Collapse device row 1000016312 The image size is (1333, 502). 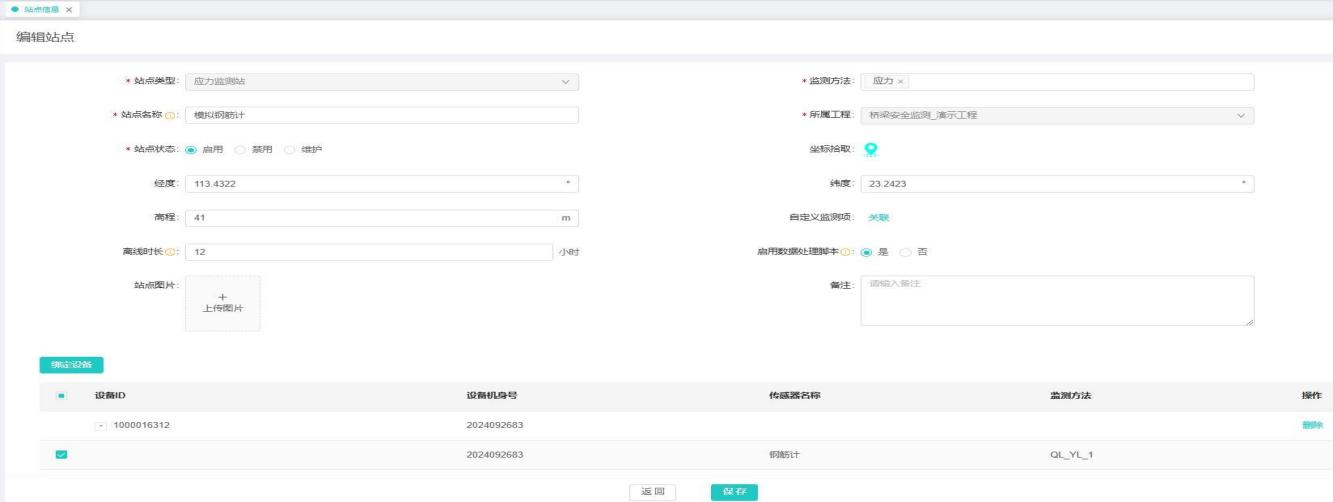(100, 425)
